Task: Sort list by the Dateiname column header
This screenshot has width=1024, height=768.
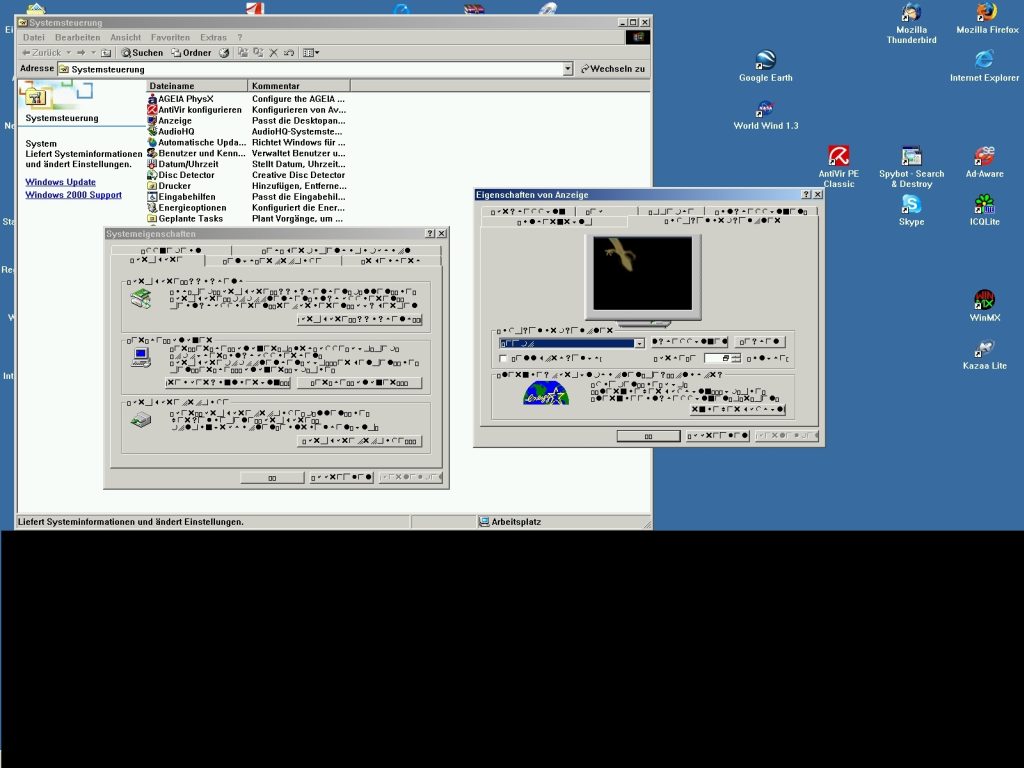Action: pyautogui.click(x=197, y=86)
